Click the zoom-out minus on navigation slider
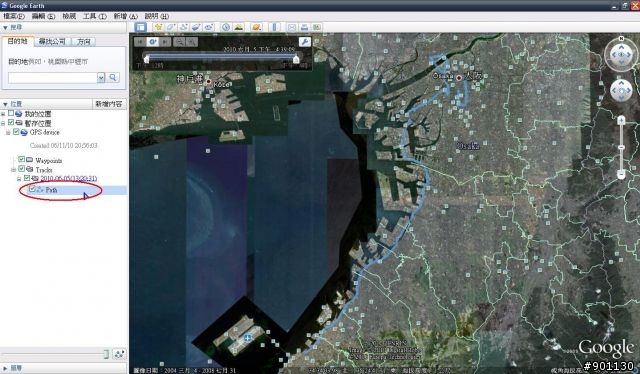Screen dimensions: 640x374 tap(621, 175)
